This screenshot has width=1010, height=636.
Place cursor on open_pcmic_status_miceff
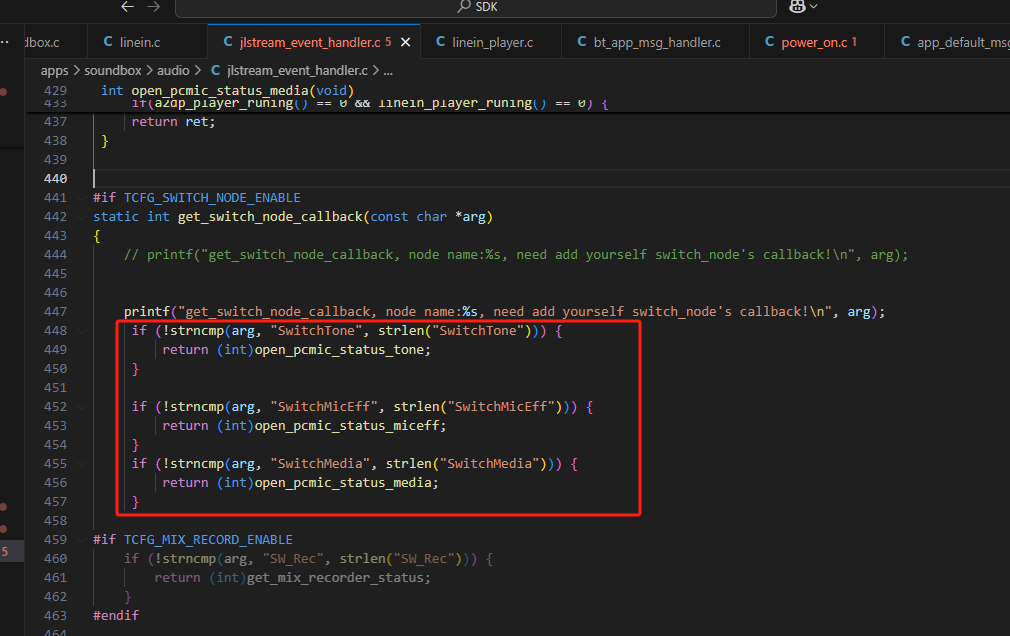pyautogui.click(x=347, y=426)
